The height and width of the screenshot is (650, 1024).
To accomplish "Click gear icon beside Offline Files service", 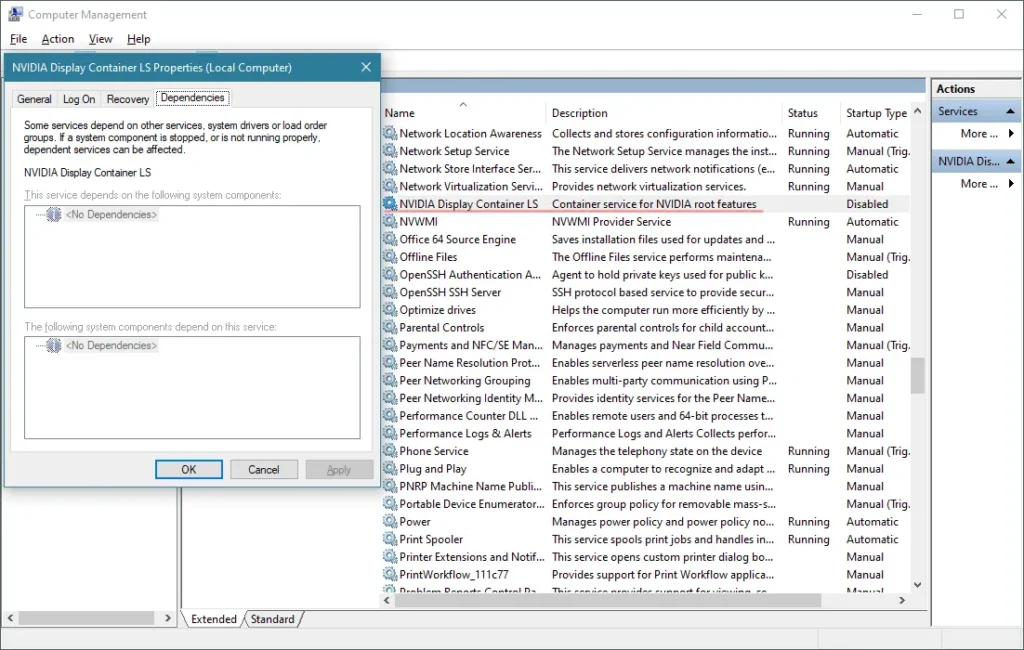I will click(390, 257).
